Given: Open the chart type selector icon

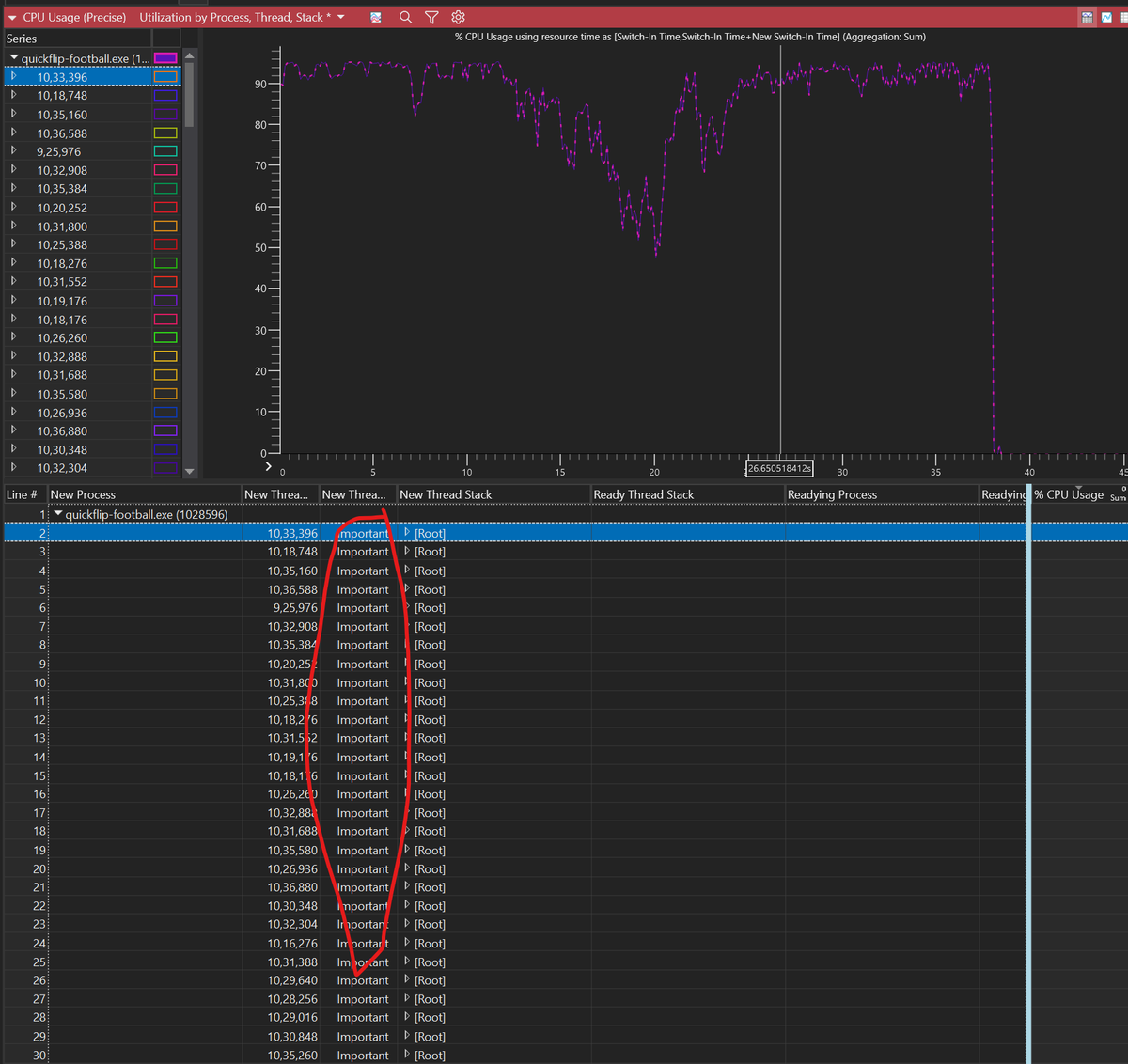Looking at the screenshot, I should coord(376,17).
